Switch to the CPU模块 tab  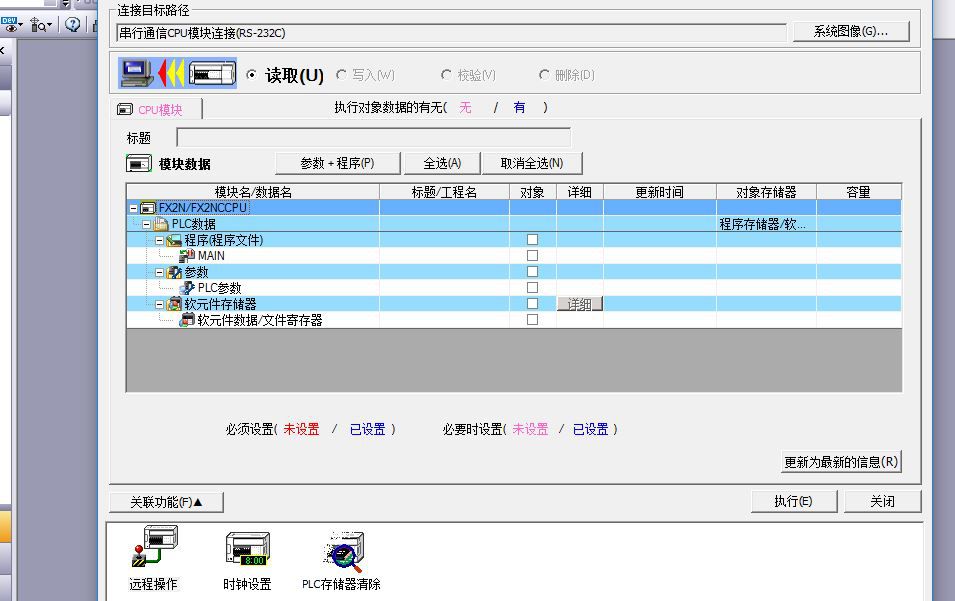click(157, 110)
